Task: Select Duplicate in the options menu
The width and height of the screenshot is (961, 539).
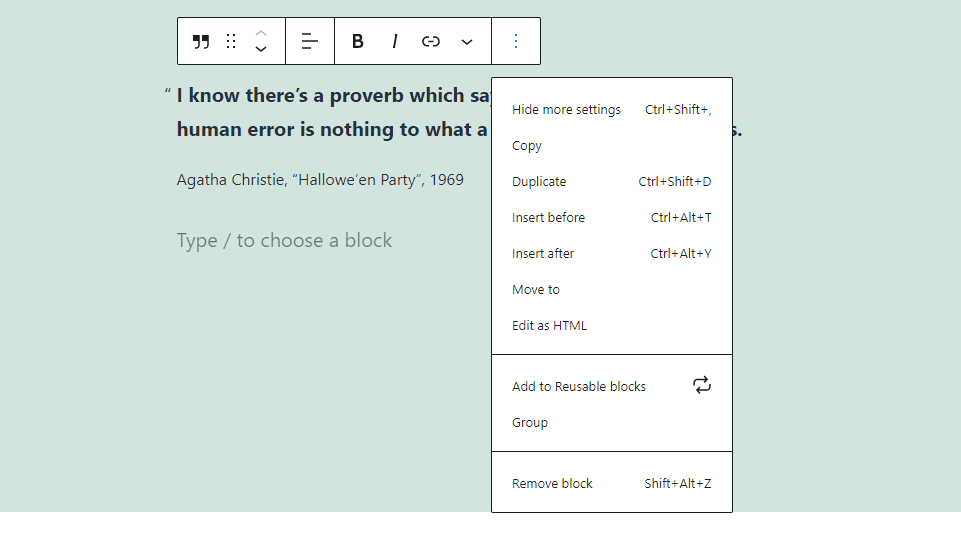Action: click(x=539, y=182)
